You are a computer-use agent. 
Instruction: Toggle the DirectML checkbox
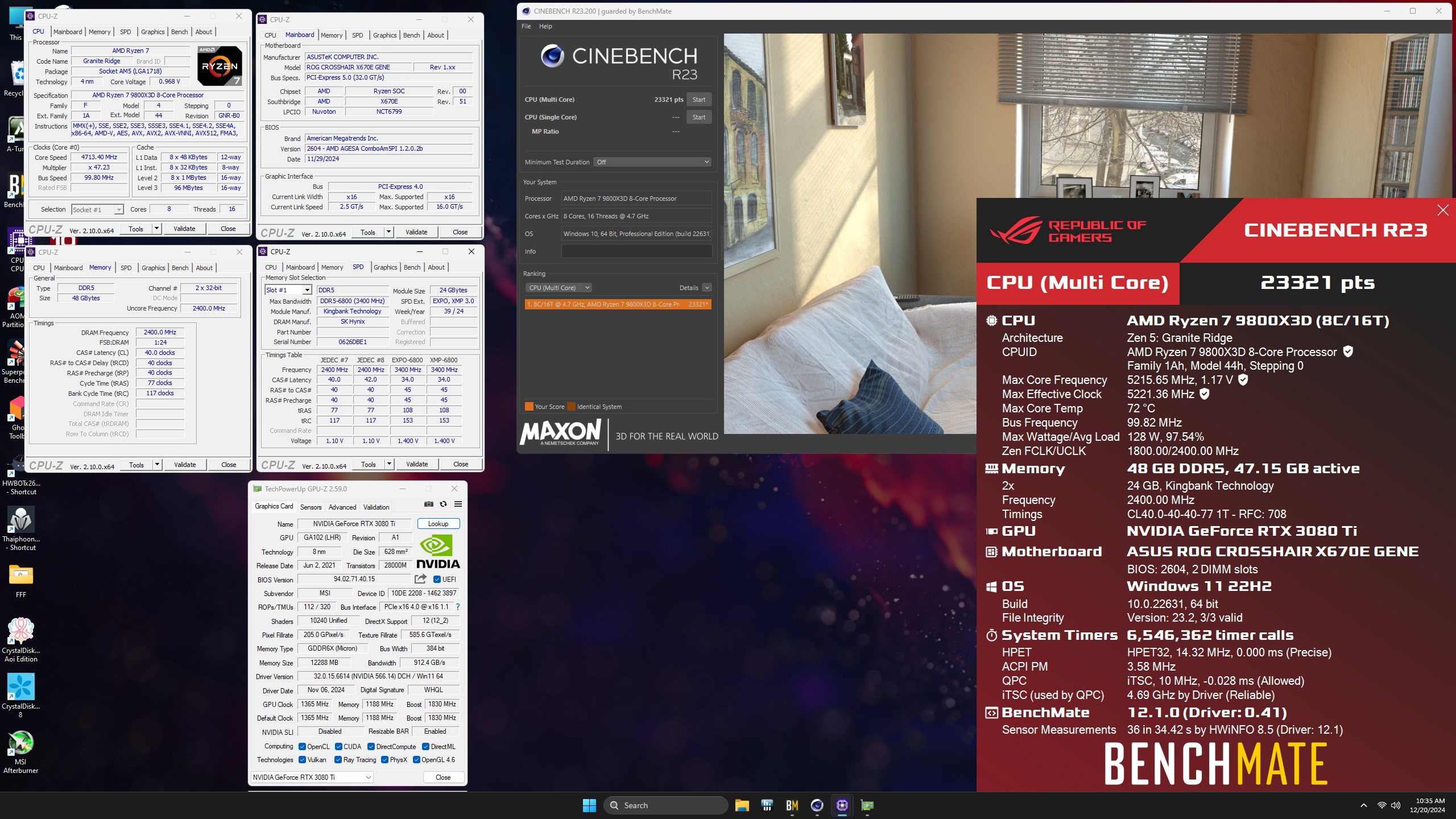425,747
